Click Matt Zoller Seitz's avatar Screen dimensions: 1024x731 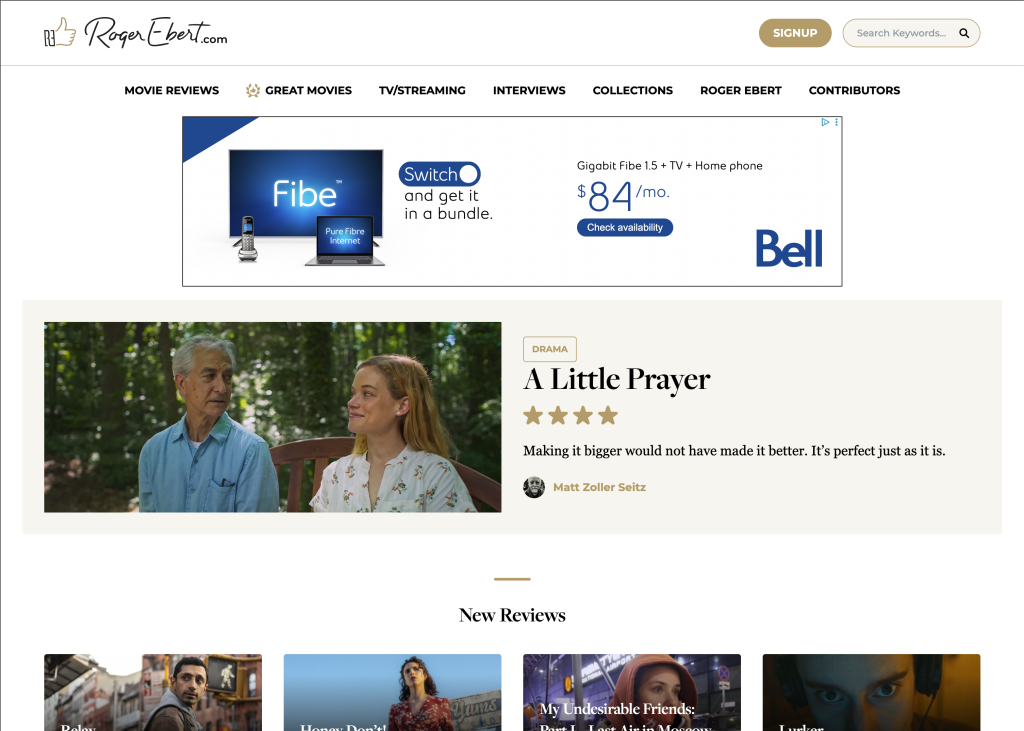[x=534, y=487]
